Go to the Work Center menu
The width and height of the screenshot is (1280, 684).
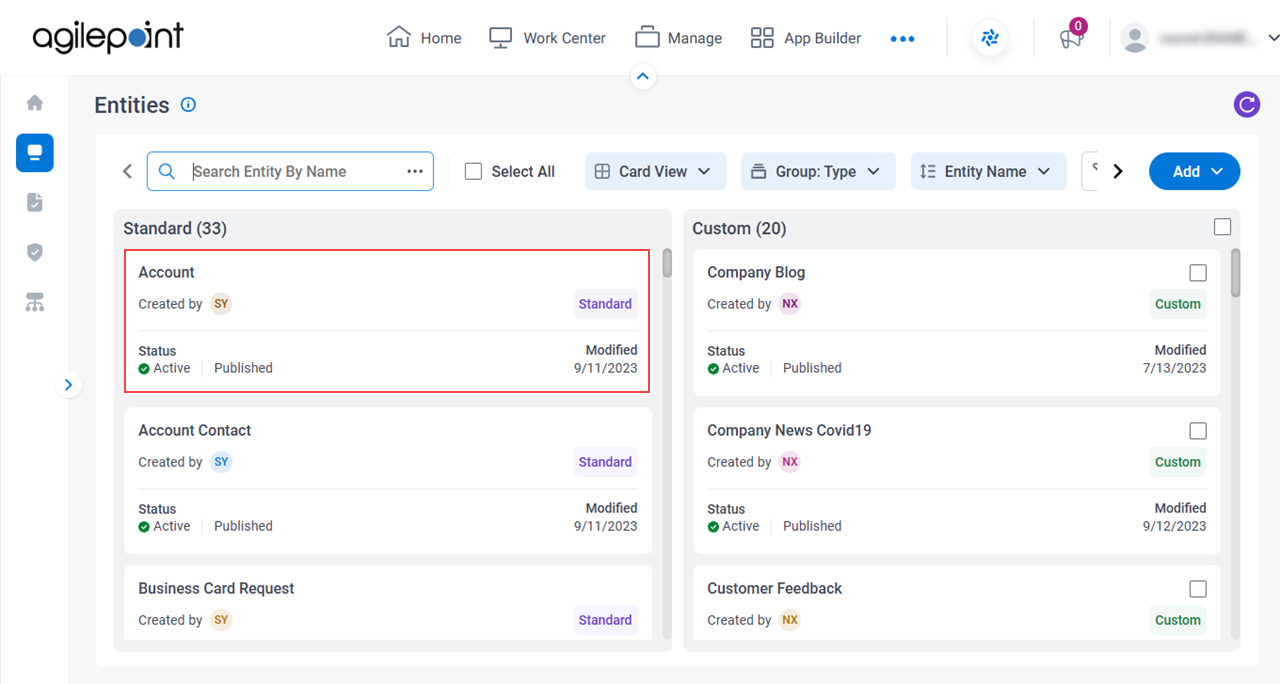click(x=547, y=38)
